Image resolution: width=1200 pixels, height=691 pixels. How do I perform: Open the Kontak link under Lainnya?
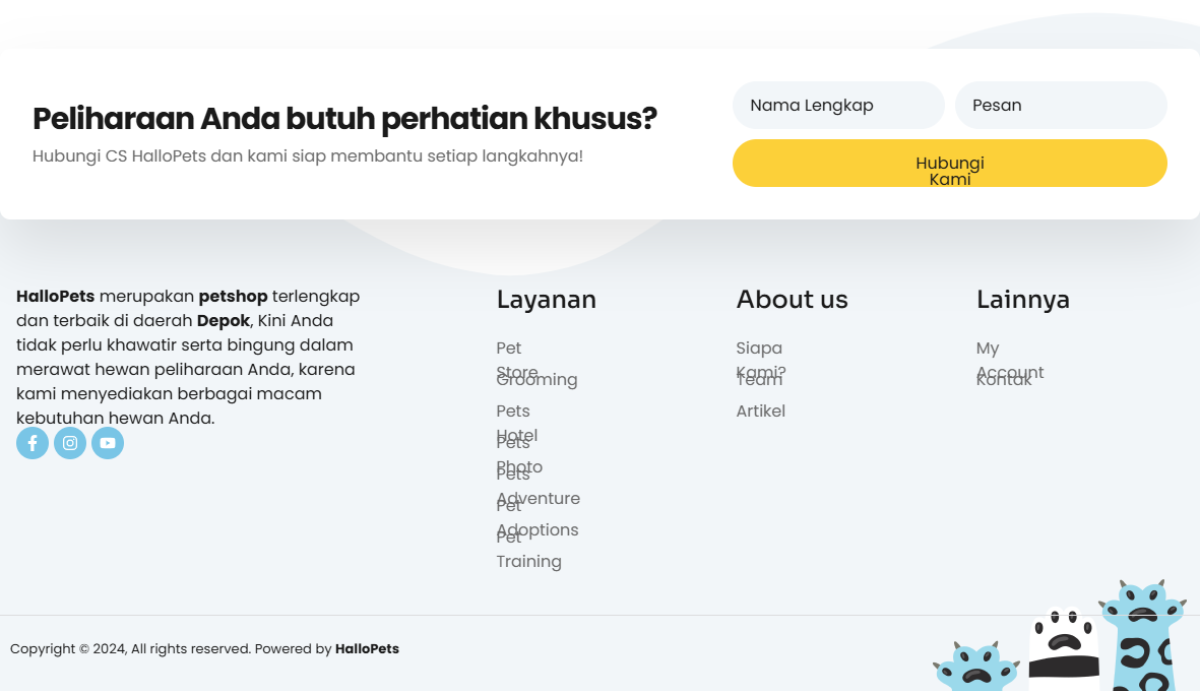[x=1004, y=380]
